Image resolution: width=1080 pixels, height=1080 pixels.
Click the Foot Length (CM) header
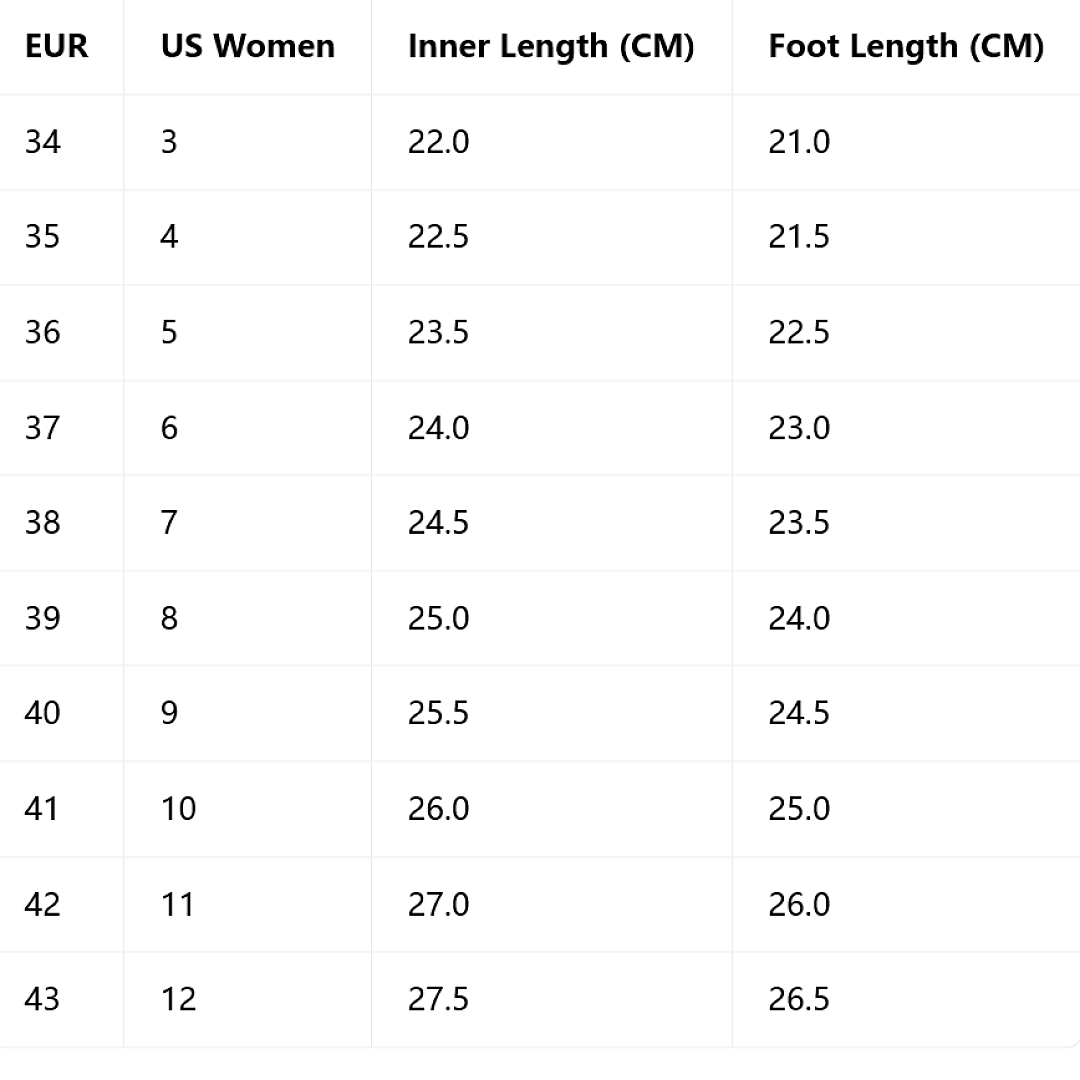click(x=906, y=47)
